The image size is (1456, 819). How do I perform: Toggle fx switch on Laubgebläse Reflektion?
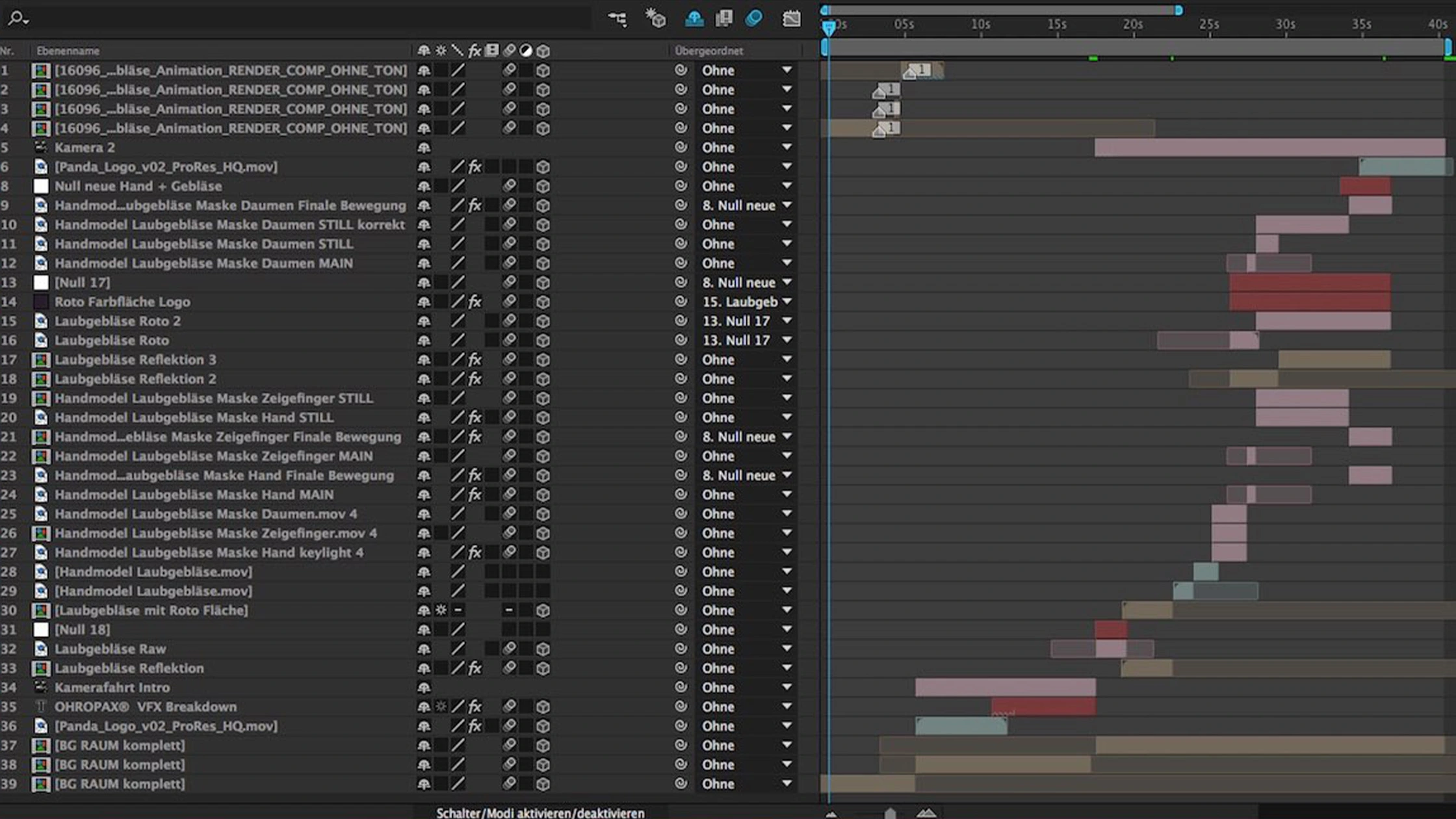[474, 668]
